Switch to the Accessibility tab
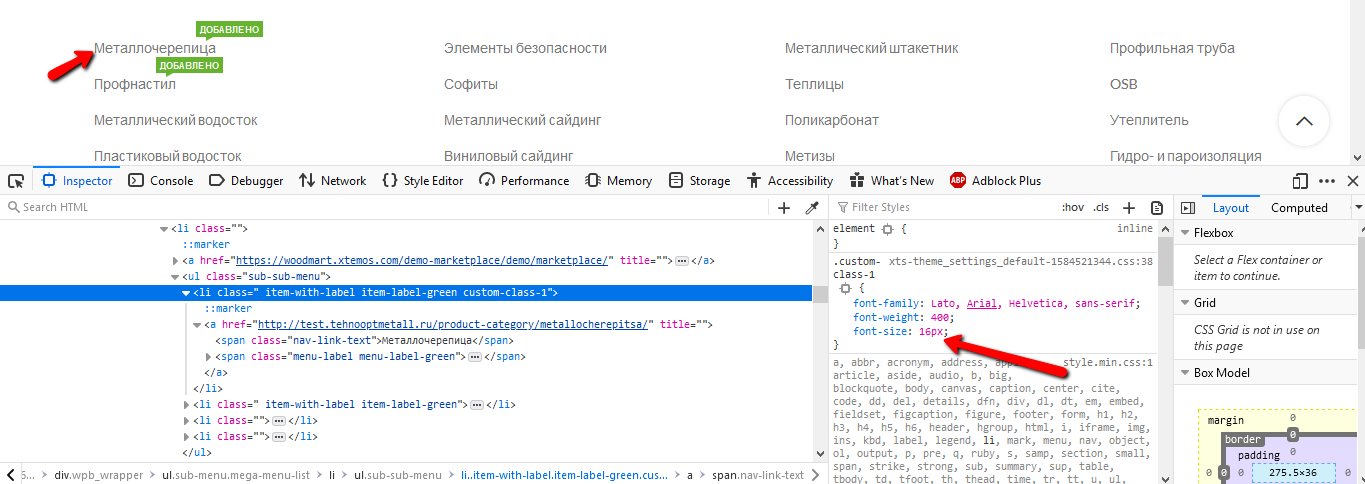 pyautogui.click(x=790, y=181)
